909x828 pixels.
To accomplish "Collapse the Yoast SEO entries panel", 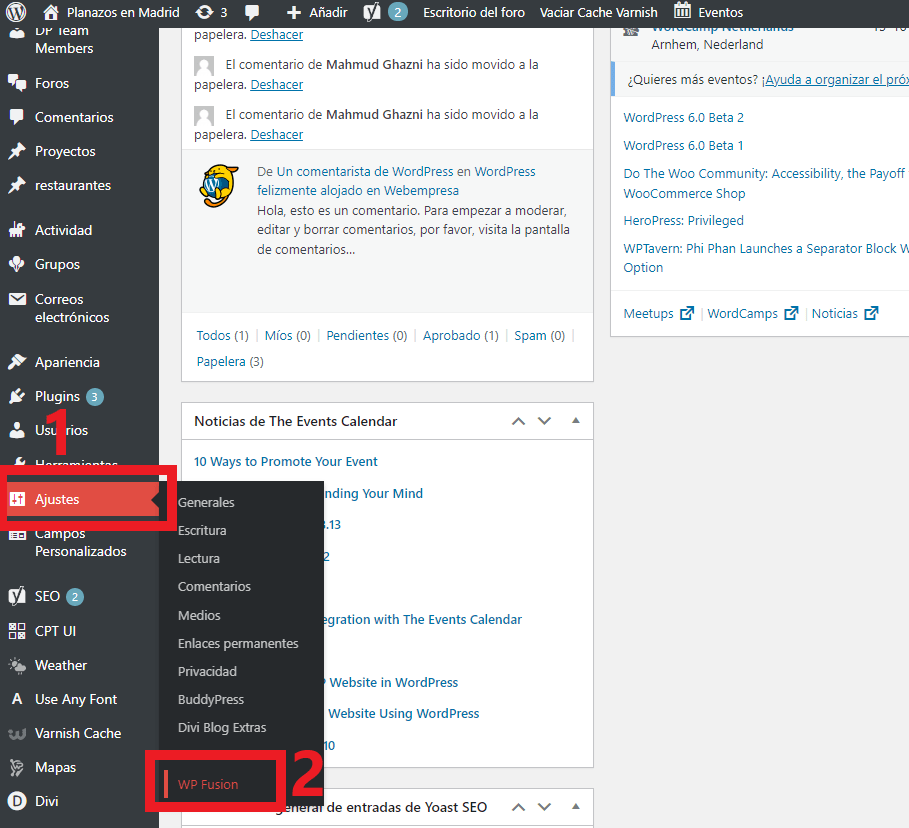I will (576, 807).
